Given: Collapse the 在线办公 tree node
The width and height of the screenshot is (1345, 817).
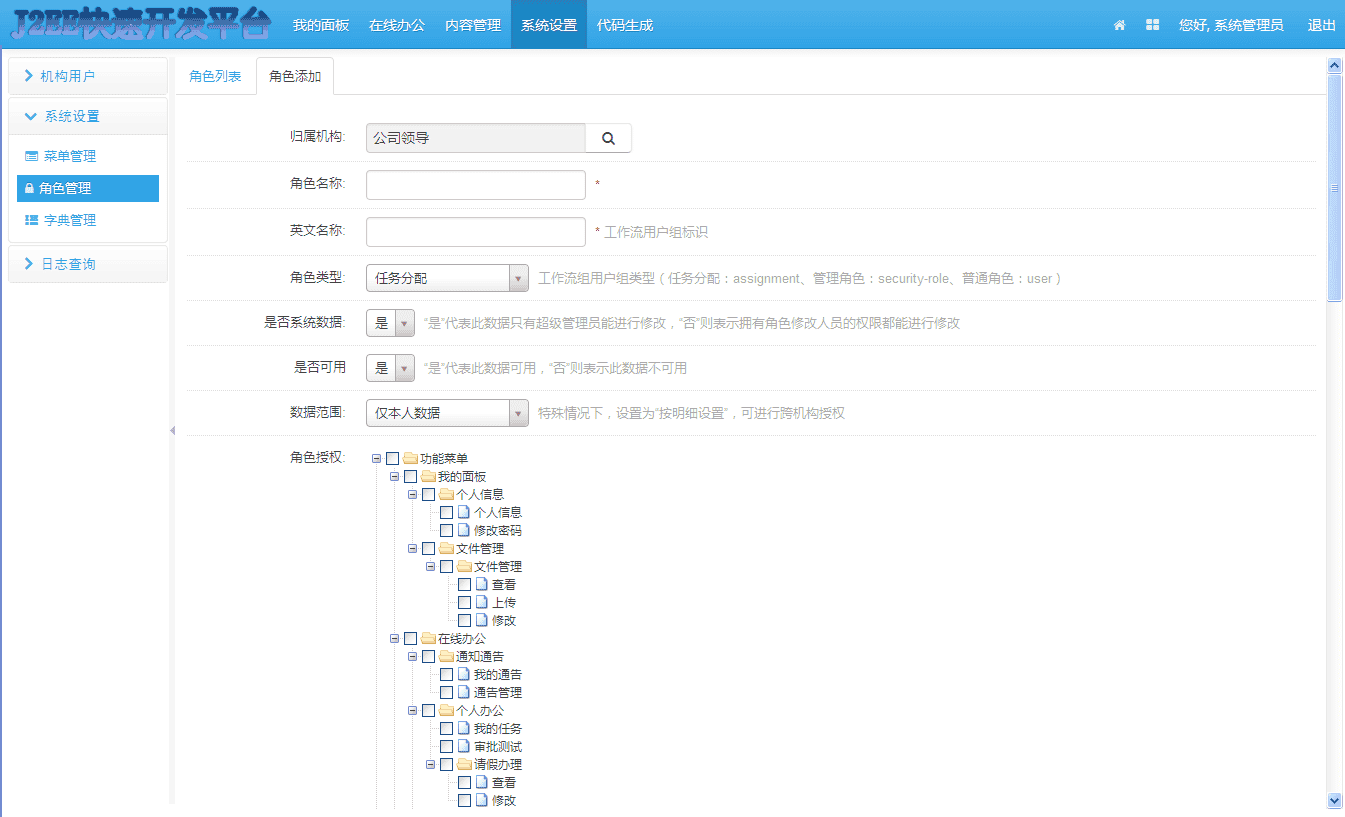Looking at the screenshot, I should click(x=394, y=638).
